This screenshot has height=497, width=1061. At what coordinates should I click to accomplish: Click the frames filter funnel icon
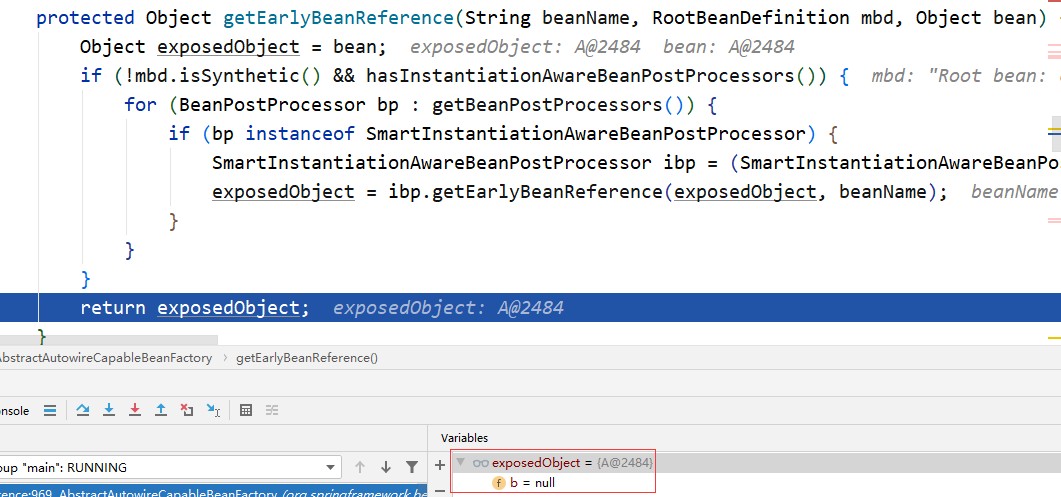tap(411, 467)
